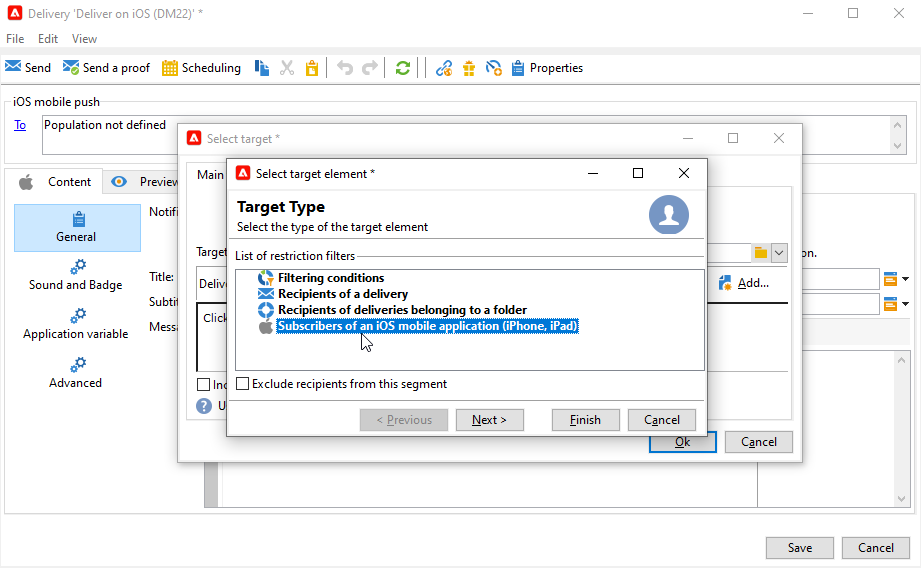921x568 pixels.
Task: Click the Send toolbar button
Action: coord(28,68)
